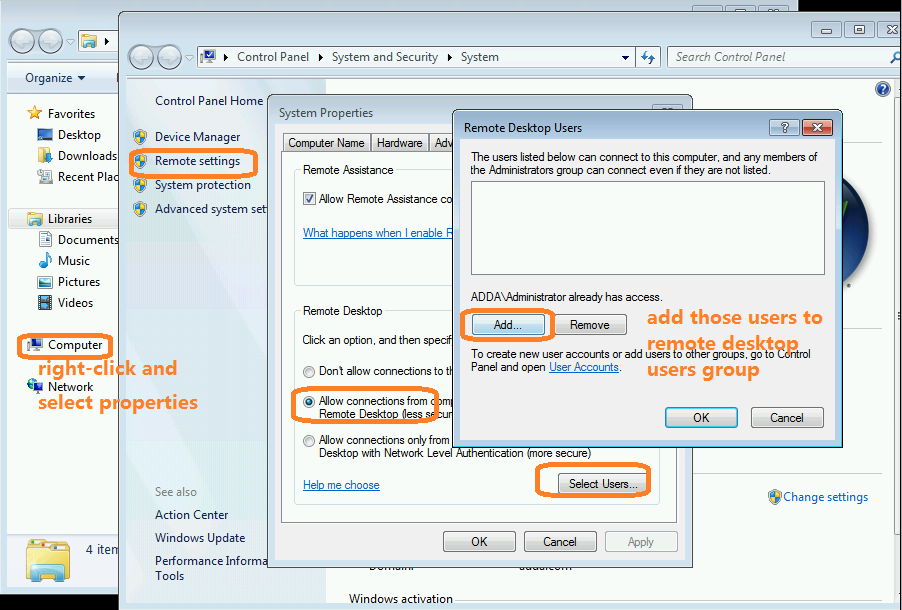
Task: Toggle Allow Remote Assistance checkbox
Action: 310,199
